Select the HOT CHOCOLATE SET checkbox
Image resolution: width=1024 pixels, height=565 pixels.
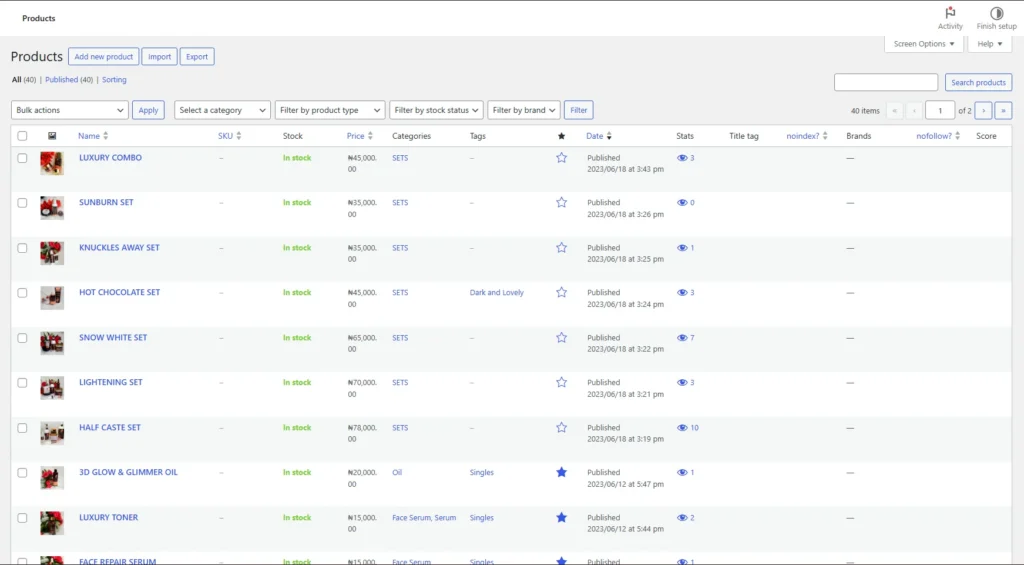[x=22, y=293]
